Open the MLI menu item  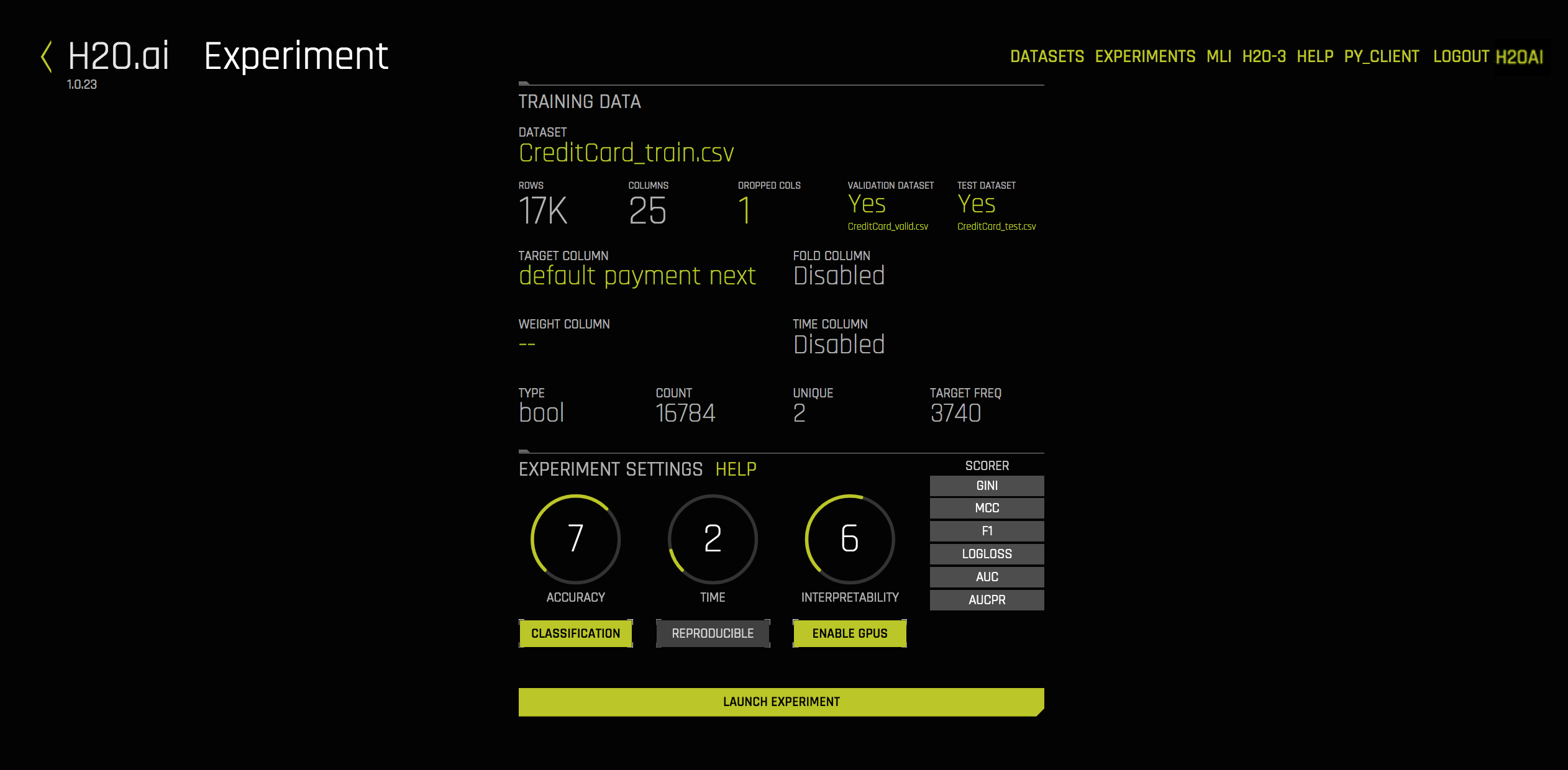(1218, 57)
